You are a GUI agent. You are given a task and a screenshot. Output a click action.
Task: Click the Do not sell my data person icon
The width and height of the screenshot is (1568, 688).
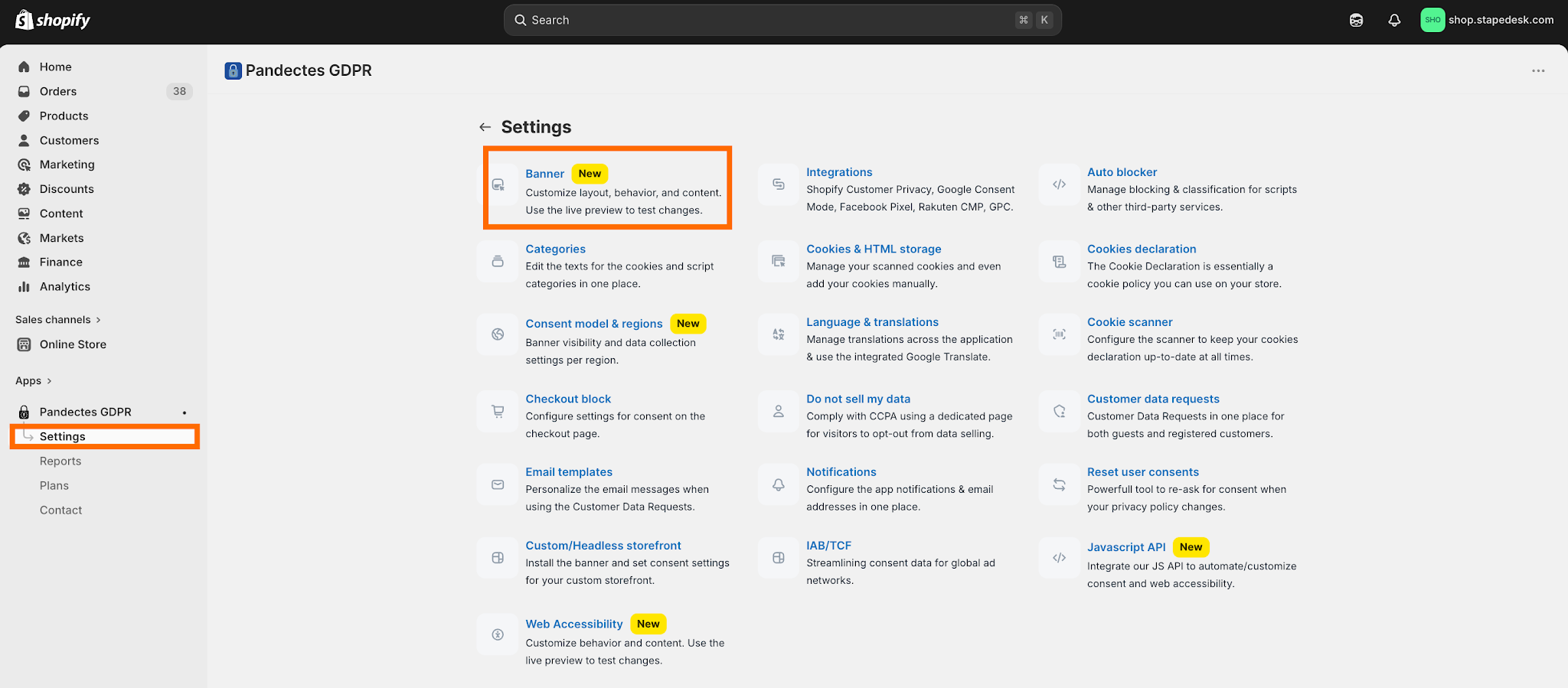tap(779, 411)
